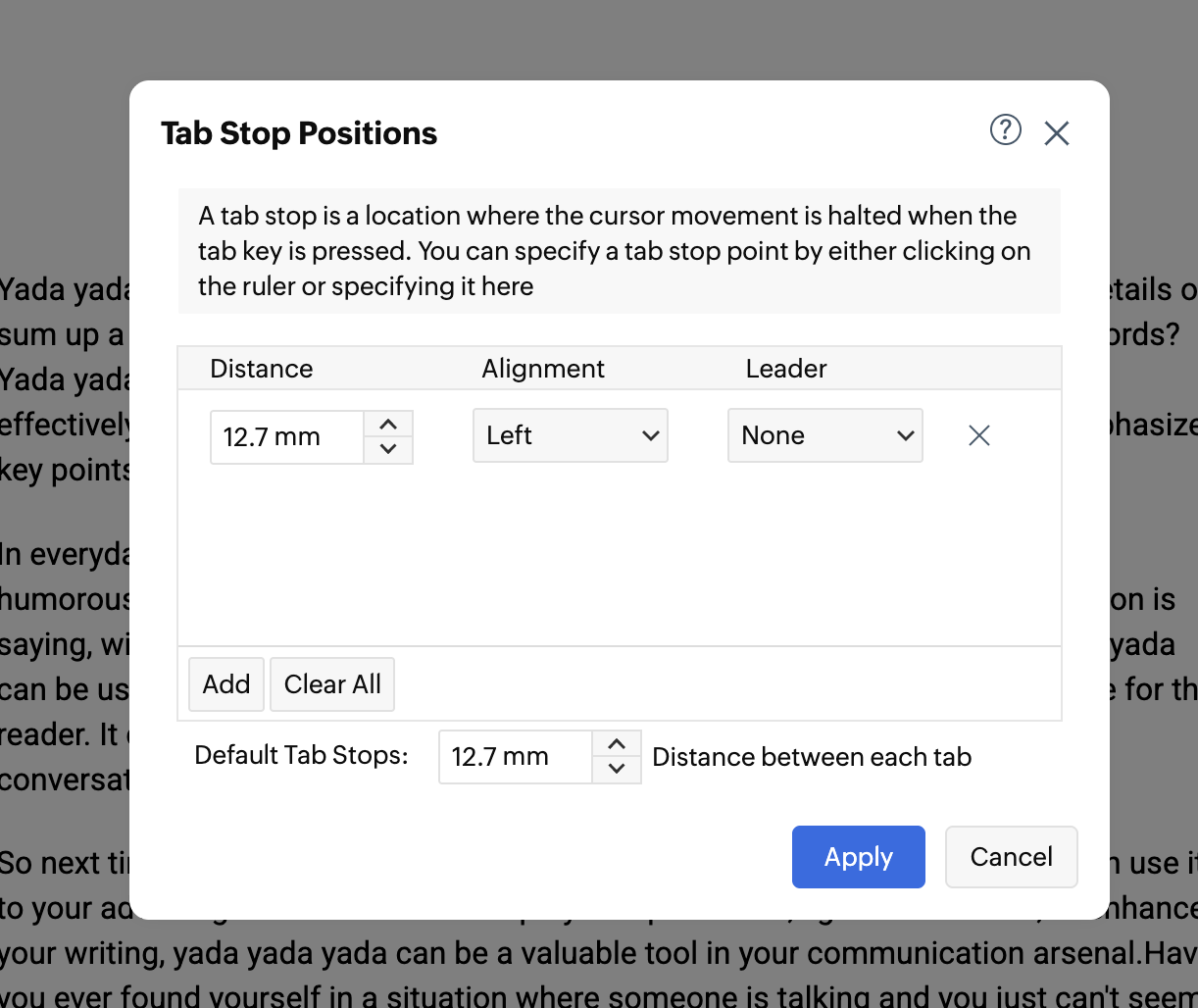The image size is (1198, 1008).
Task: Increase the Default Tab Stops value
Action: (617, 745)
